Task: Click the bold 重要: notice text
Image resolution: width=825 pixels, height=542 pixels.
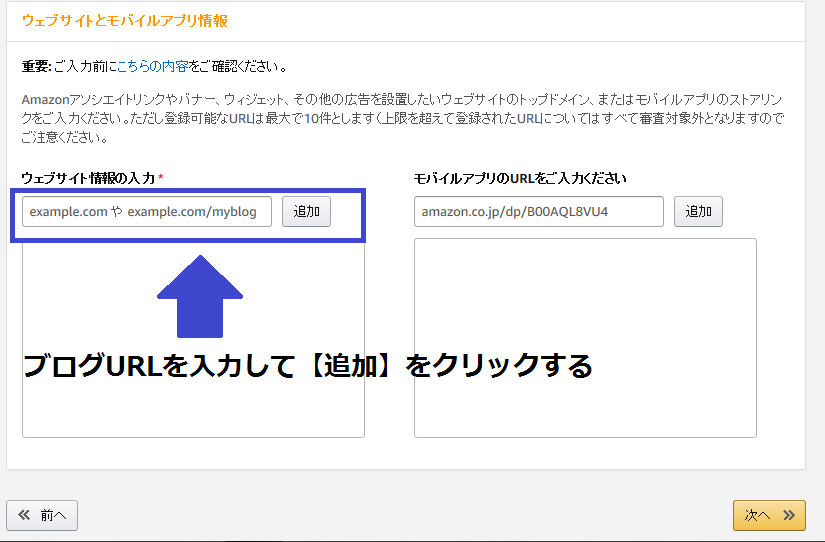Action: (x=36, y=67)
